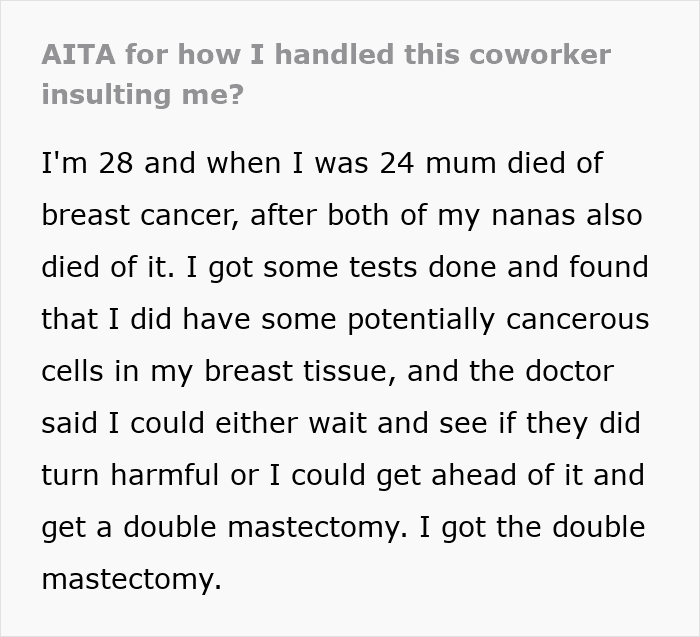Viewport: 700px width, 637px height.
Task: Click the final word "mastectomy." on the last line
Action: [x=131, y=579]
